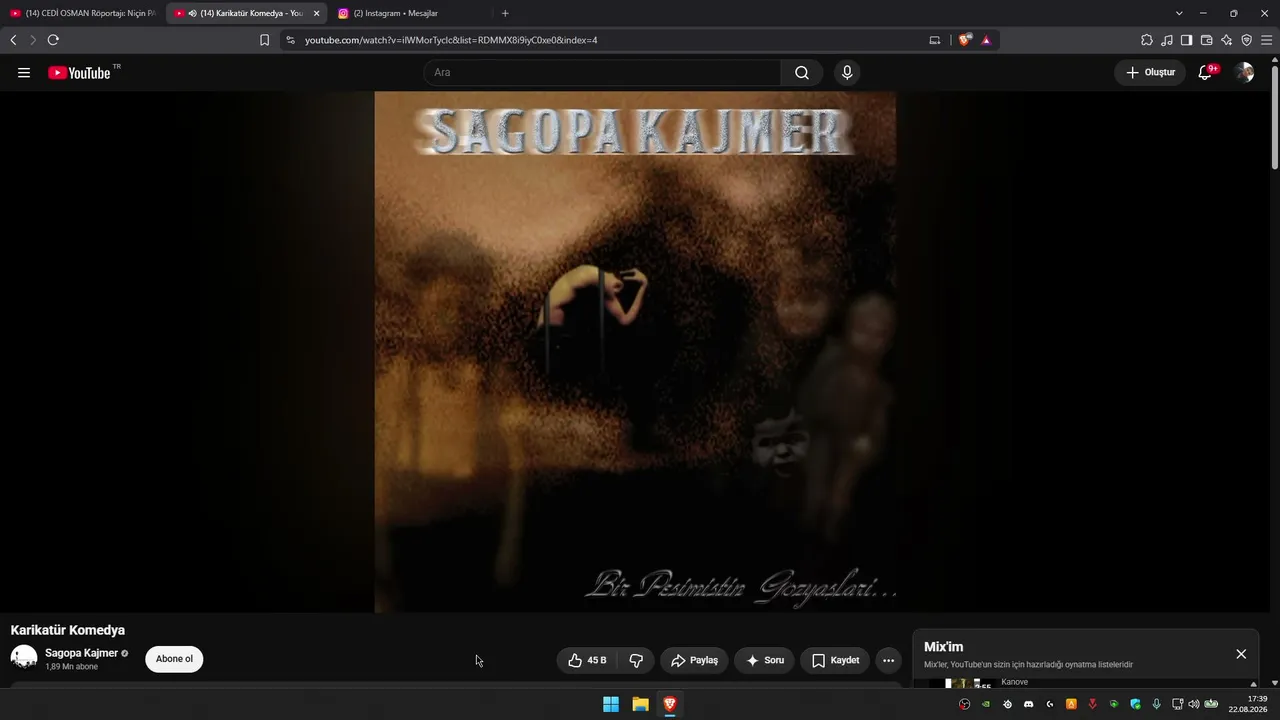Open more actions three-dot menu
The width and height of the screenshot is (1280, 720).
(x=888, y=660)
